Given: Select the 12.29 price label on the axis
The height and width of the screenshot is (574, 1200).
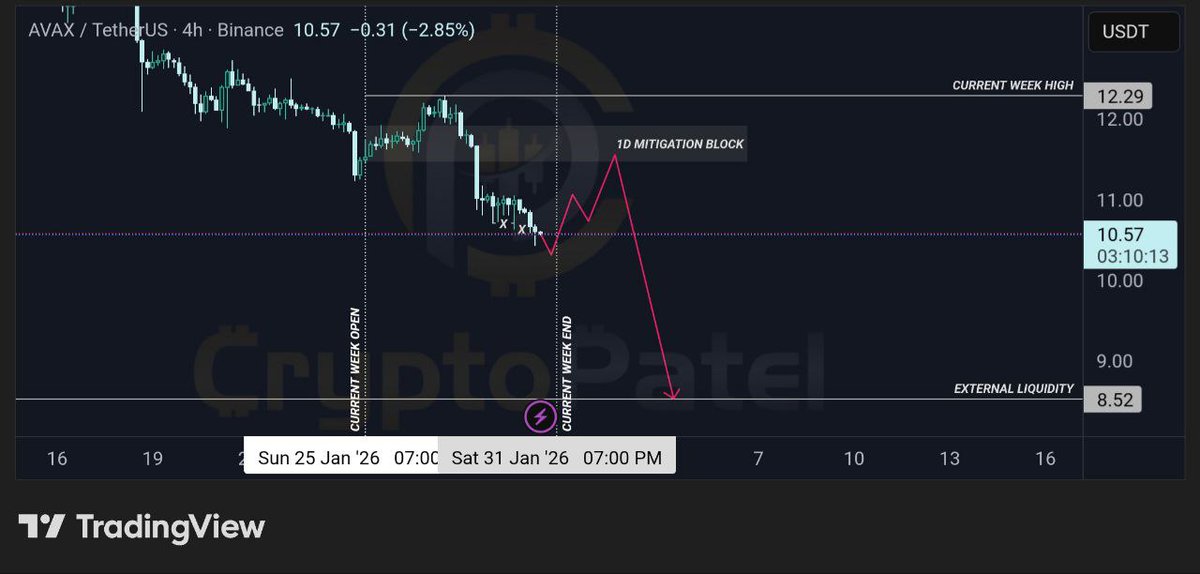Looking at the screenshot, I should click(1118, 96).
